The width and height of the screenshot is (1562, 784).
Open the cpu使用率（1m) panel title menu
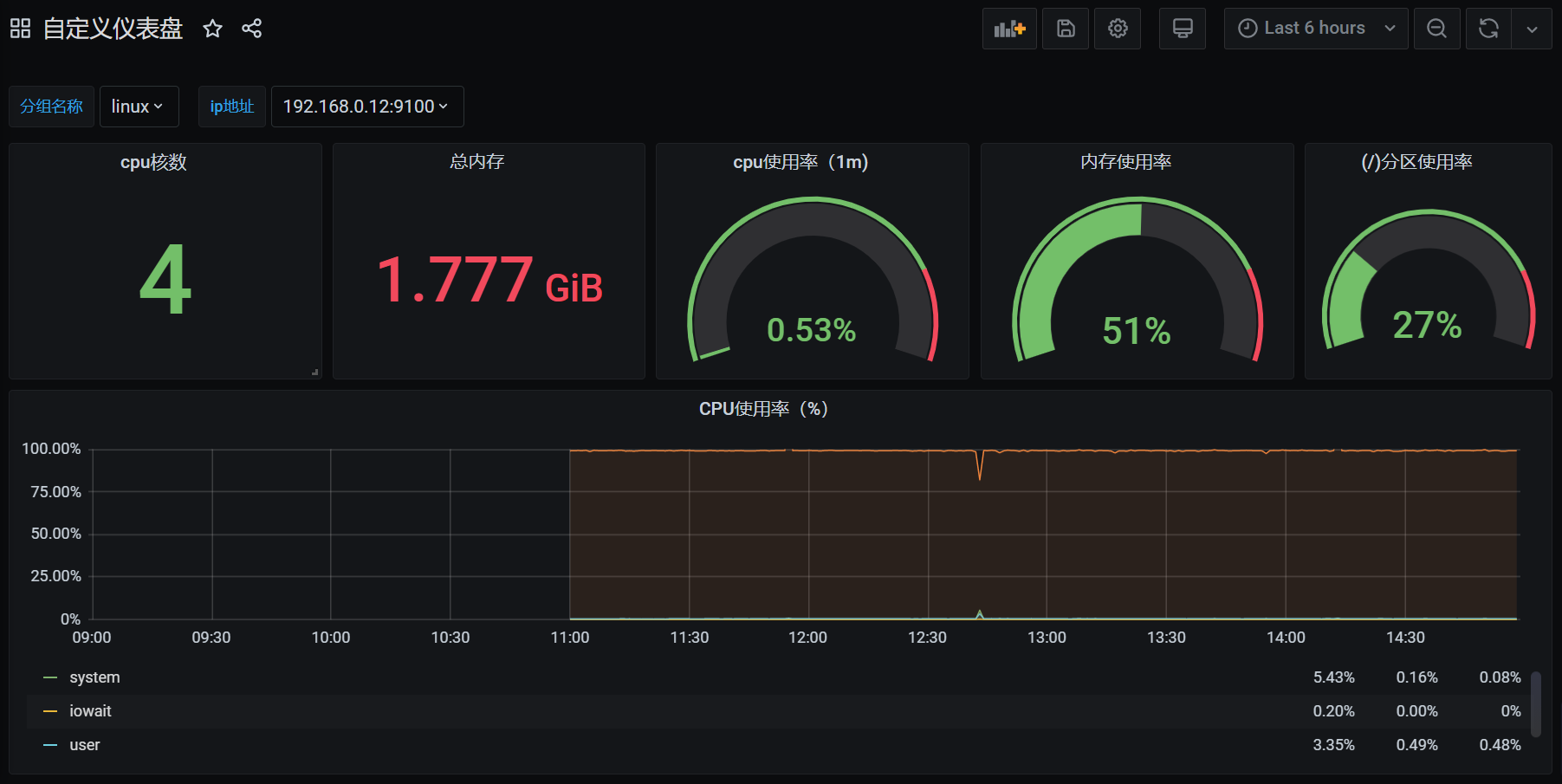[800, 162]
